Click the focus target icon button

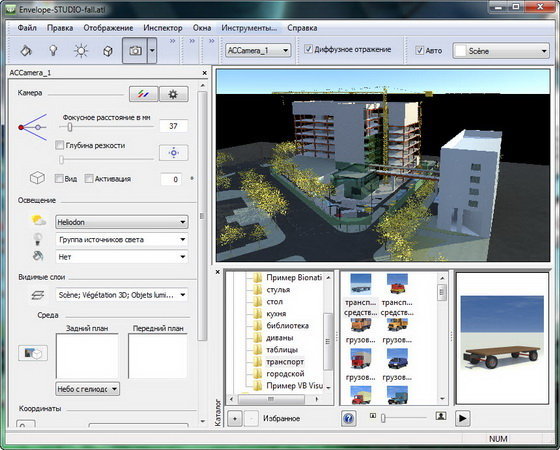tap(173, 153)
